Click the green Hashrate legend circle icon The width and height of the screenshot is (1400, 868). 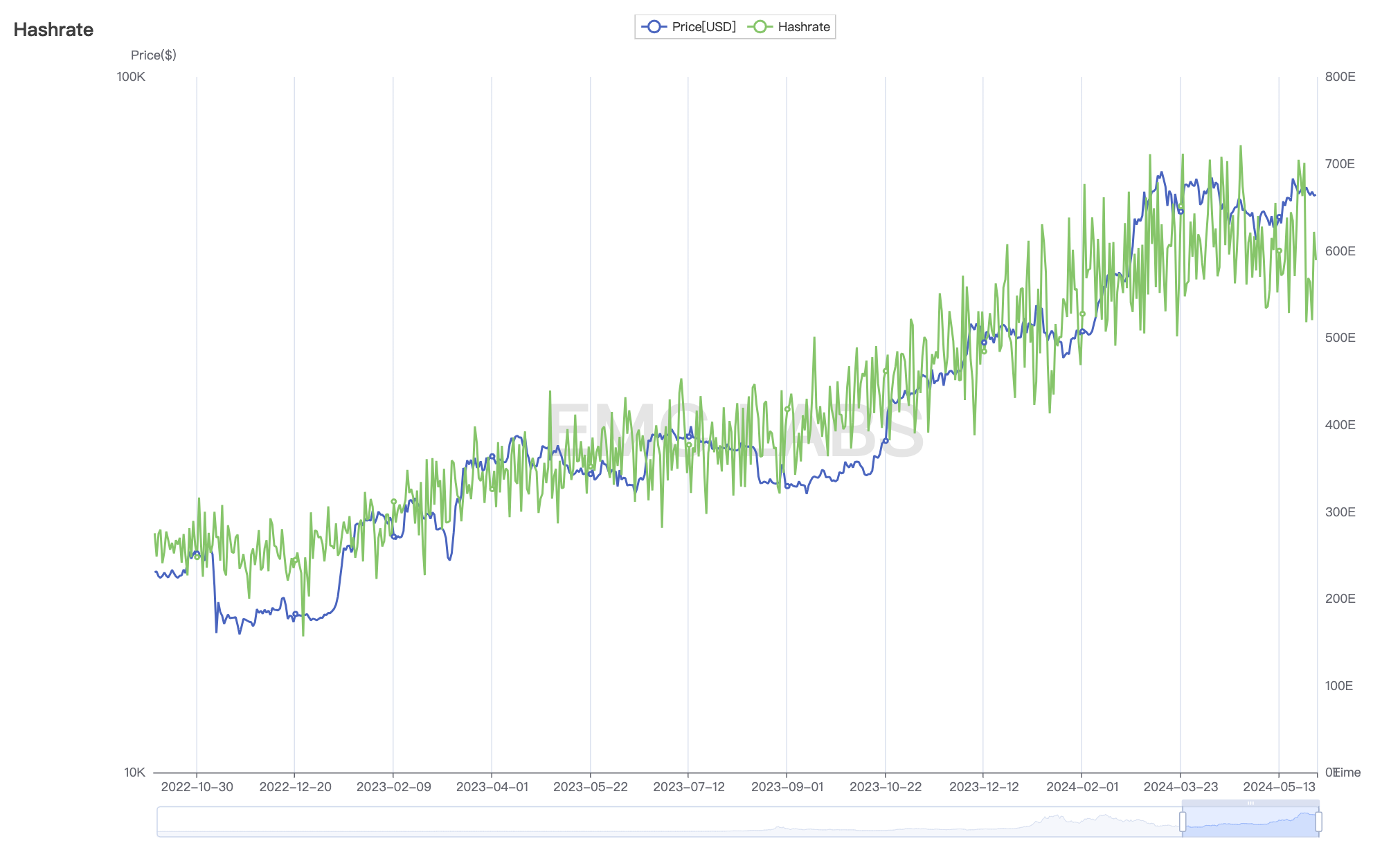[760, 27]
